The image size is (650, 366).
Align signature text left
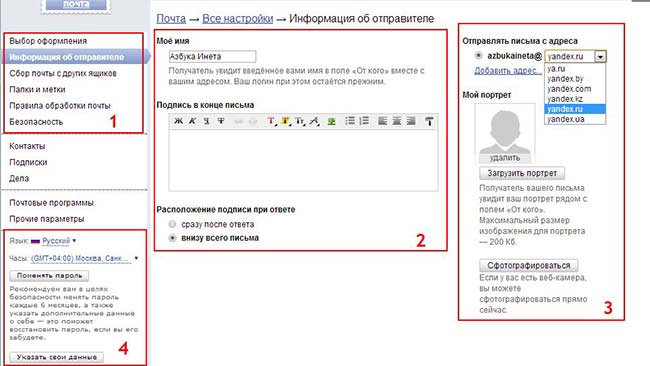(382, 121)
